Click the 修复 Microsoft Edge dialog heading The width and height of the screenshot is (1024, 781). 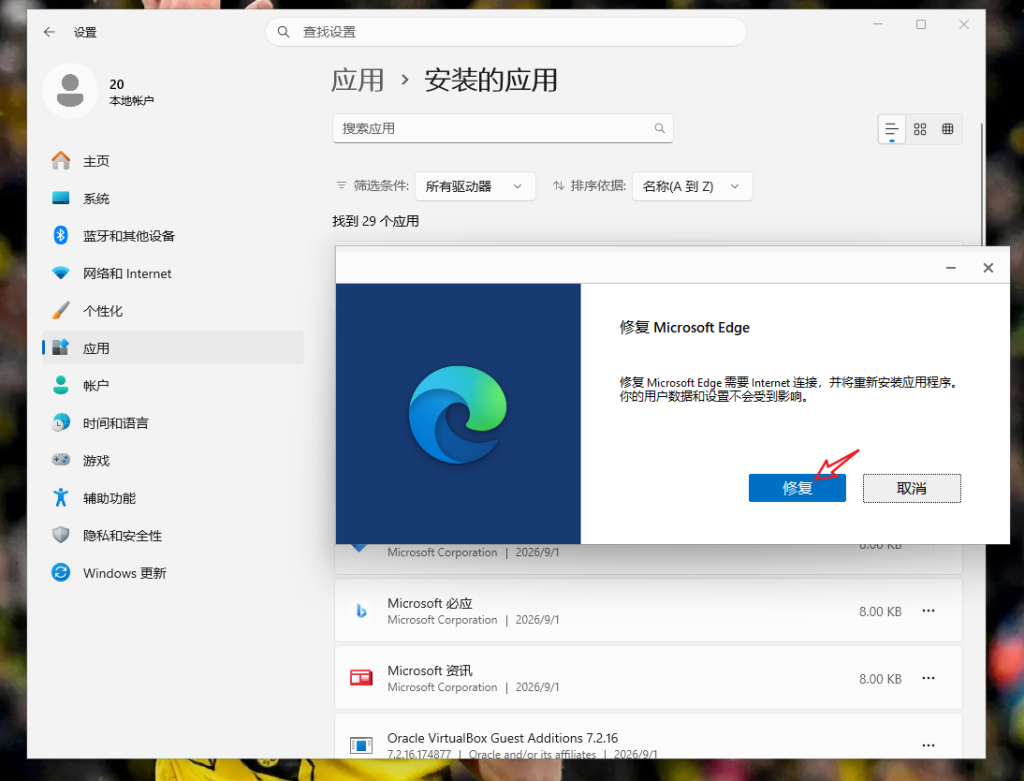tap(684, 327)
